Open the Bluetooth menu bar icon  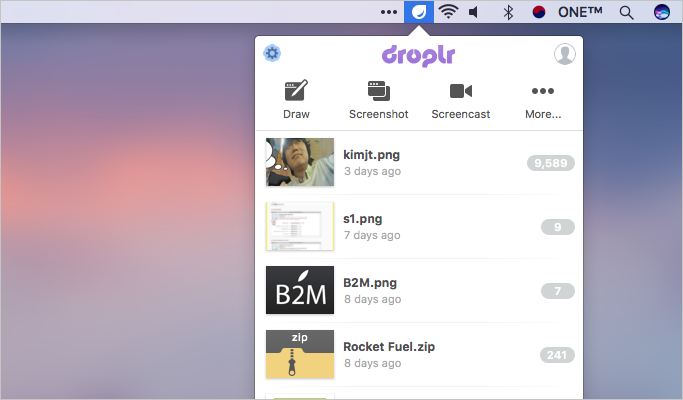(x=508, y=12)
